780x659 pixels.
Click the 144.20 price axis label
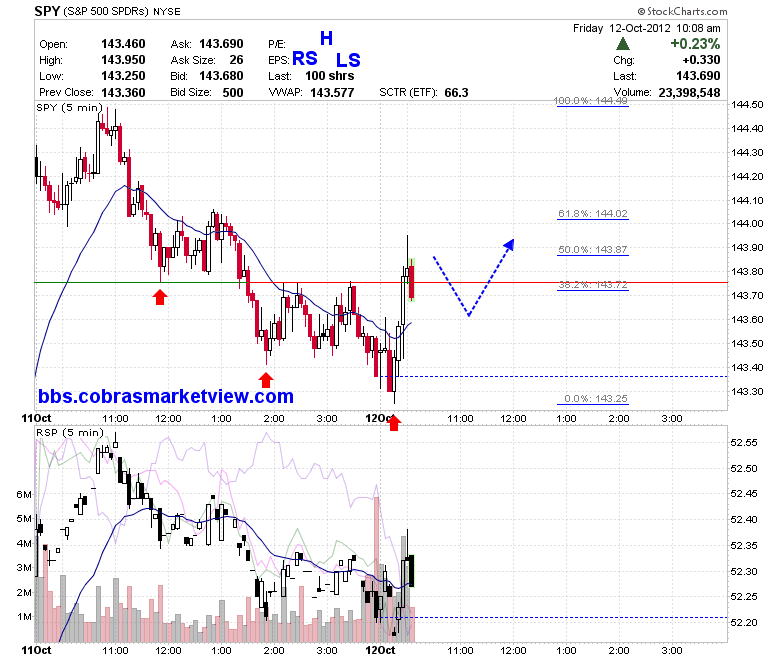[747, 176]
